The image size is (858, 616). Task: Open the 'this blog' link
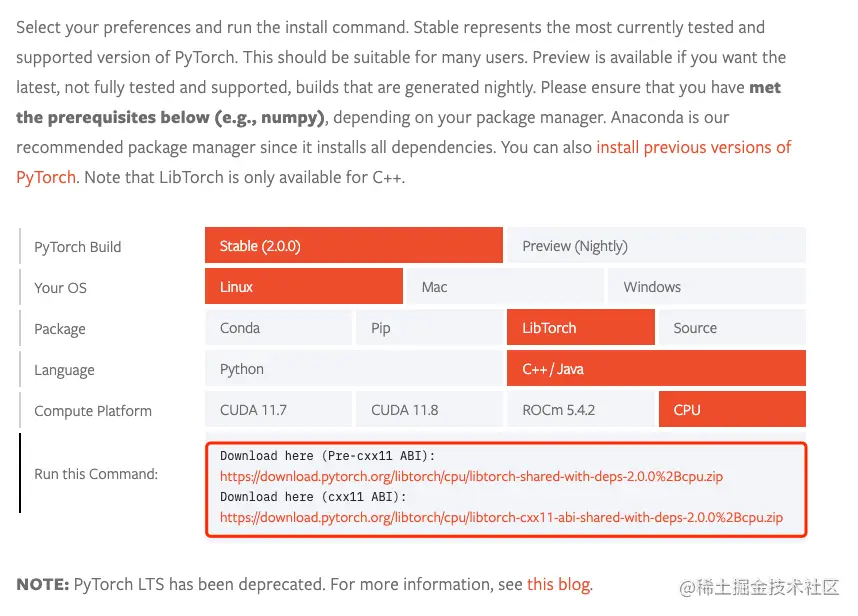pyautogui.click(x=558, y=584)
